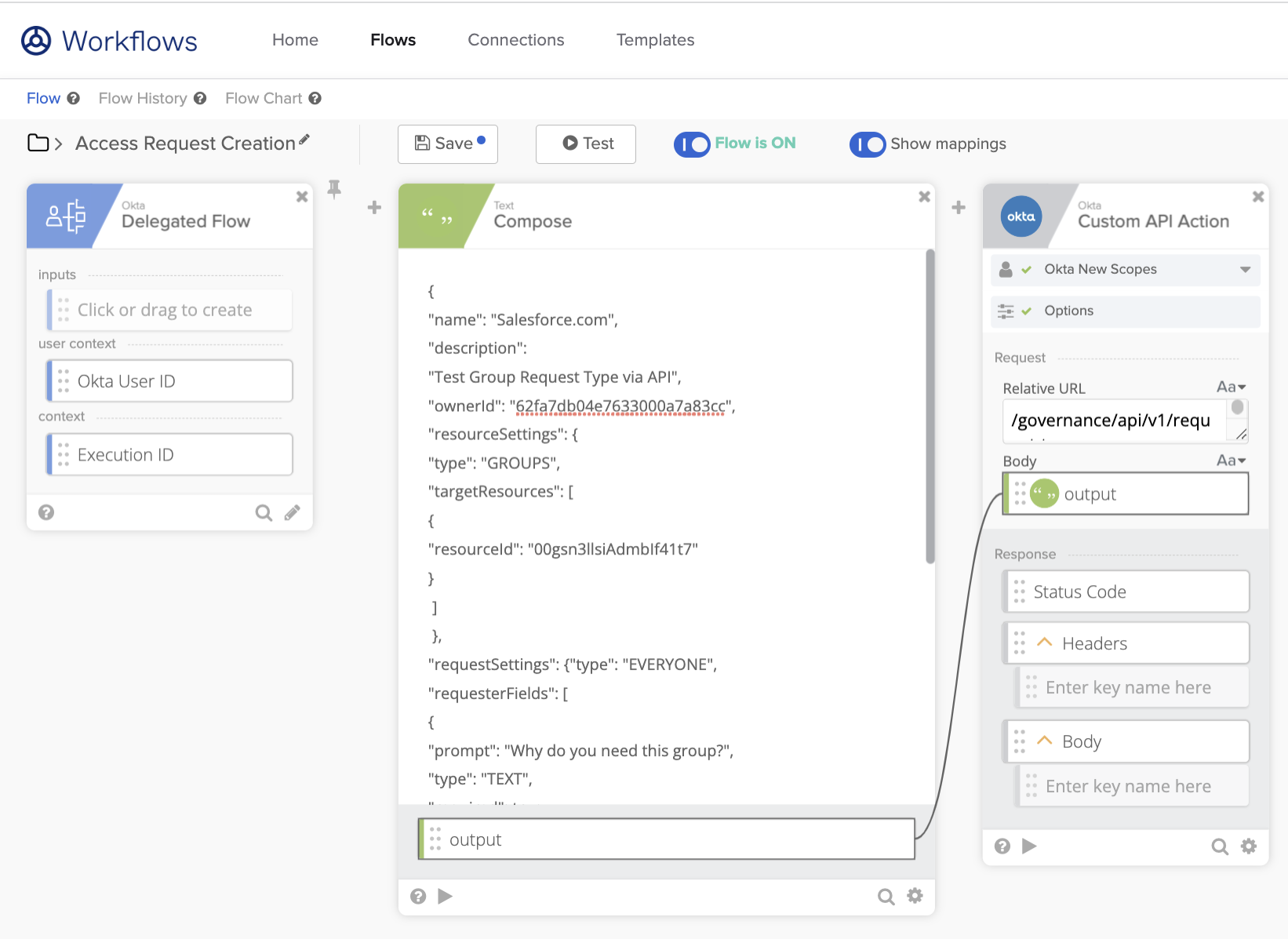Open the Aa type dropdown for Relative URL
This screenshot has width=1288, height=939.
click(x=1231, y=386)
